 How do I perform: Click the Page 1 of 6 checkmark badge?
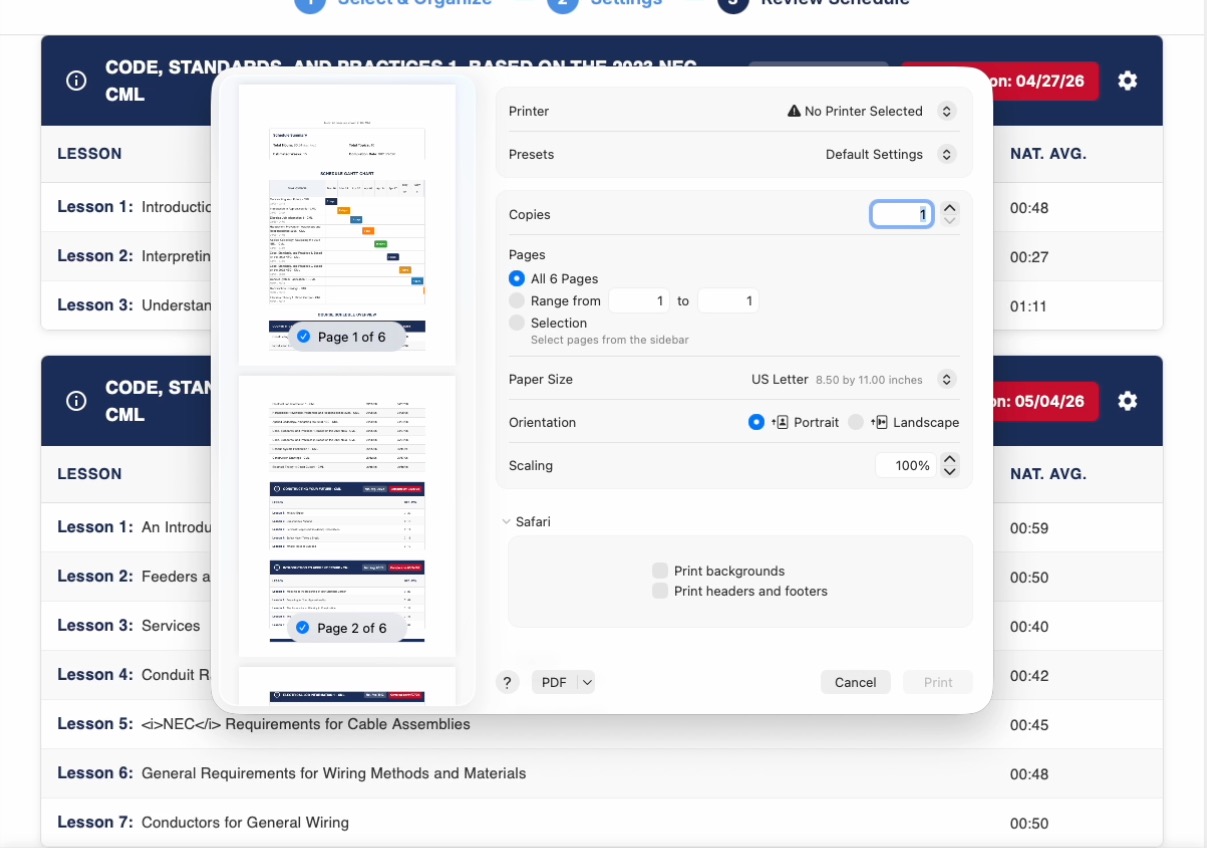tap(304, 337)
